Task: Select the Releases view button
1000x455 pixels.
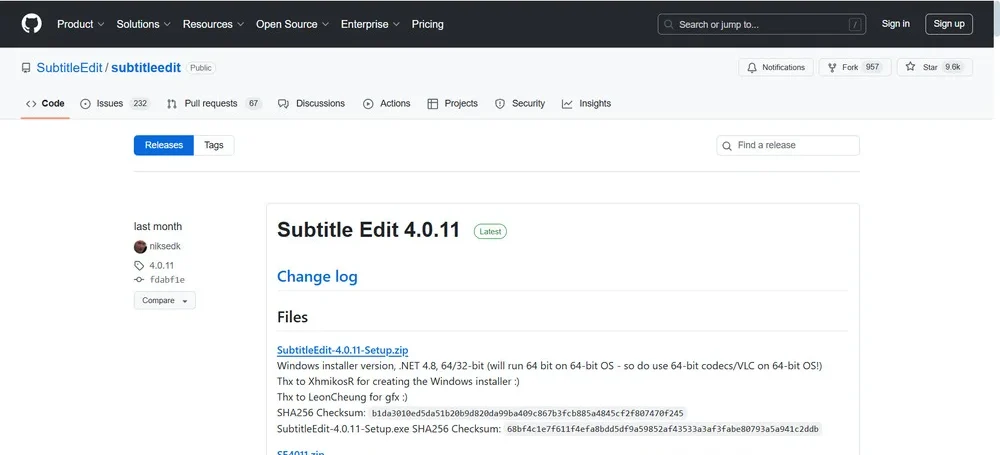Action: [x=164, y=145]
